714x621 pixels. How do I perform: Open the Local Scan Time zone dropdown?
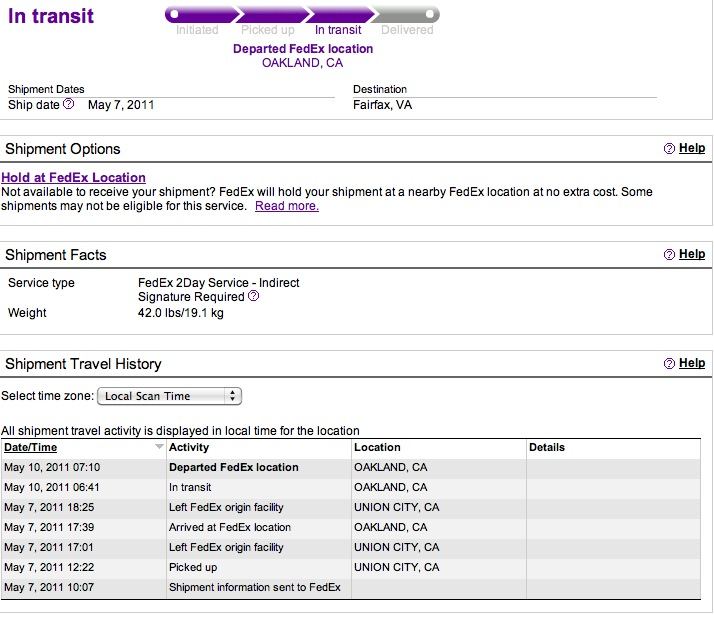coord(169,396)
